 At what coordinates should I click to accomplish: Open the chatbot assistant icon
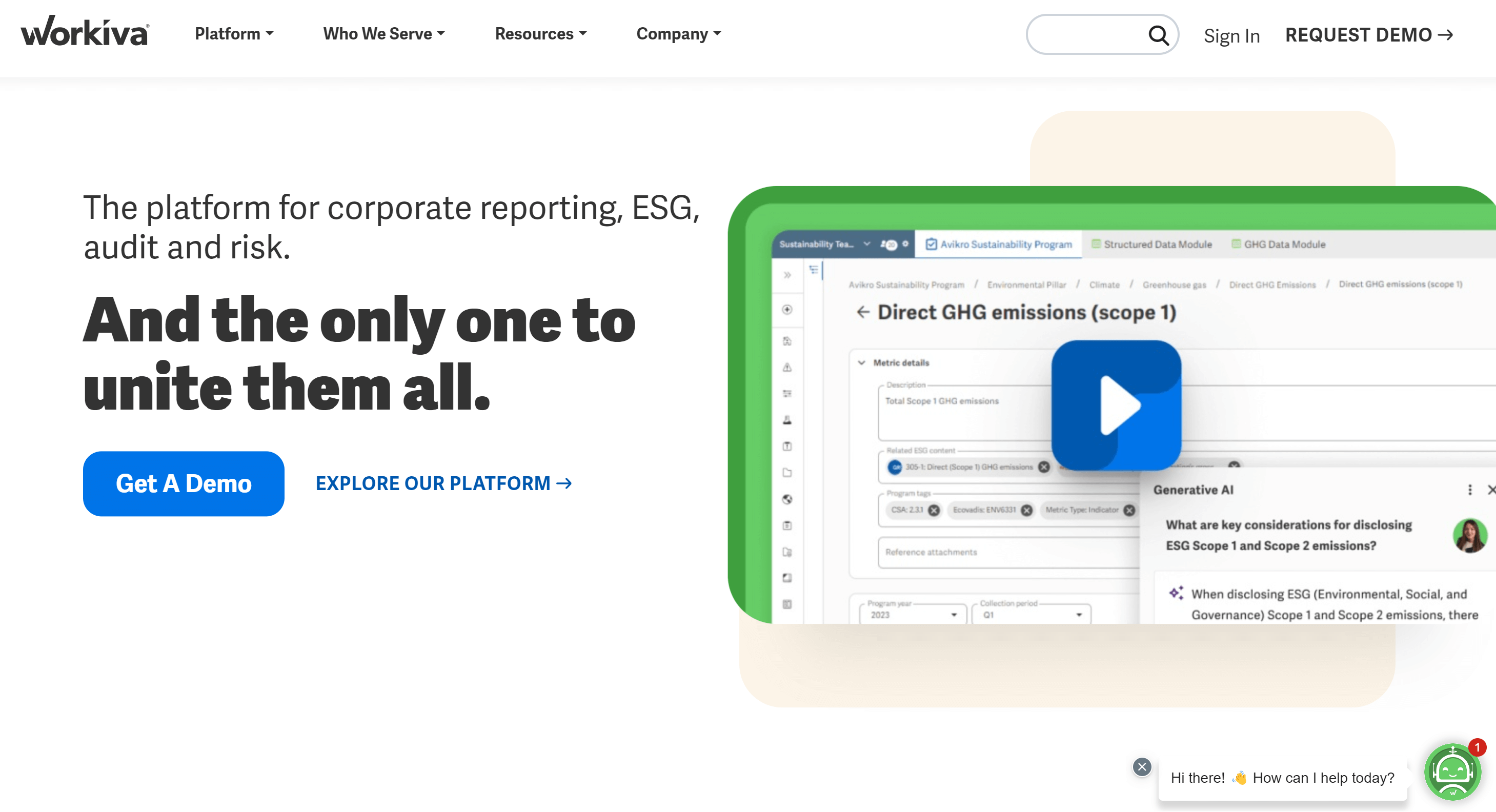(x=1452, y=772)
